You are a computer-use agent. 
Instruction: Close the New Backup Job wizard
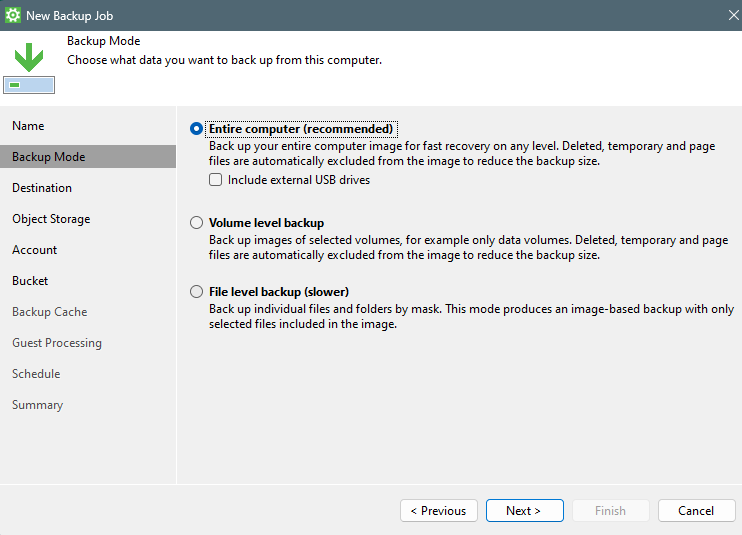coord(732,15)
